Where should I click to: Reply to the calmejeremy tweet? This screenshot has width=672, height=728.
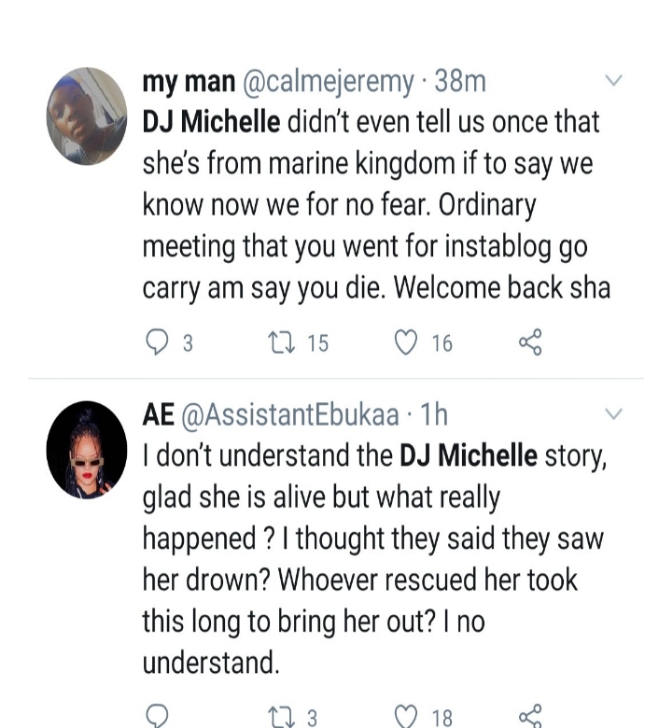(158, 343)
